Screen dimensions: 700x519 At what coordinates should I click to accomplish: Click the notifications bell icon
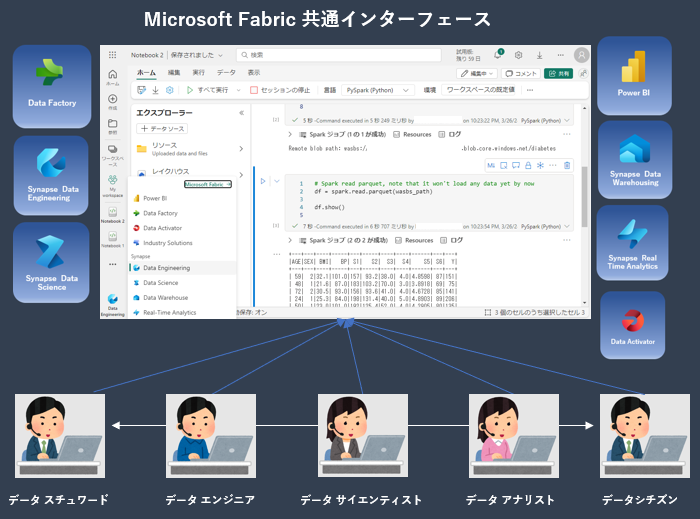(498, 55)
